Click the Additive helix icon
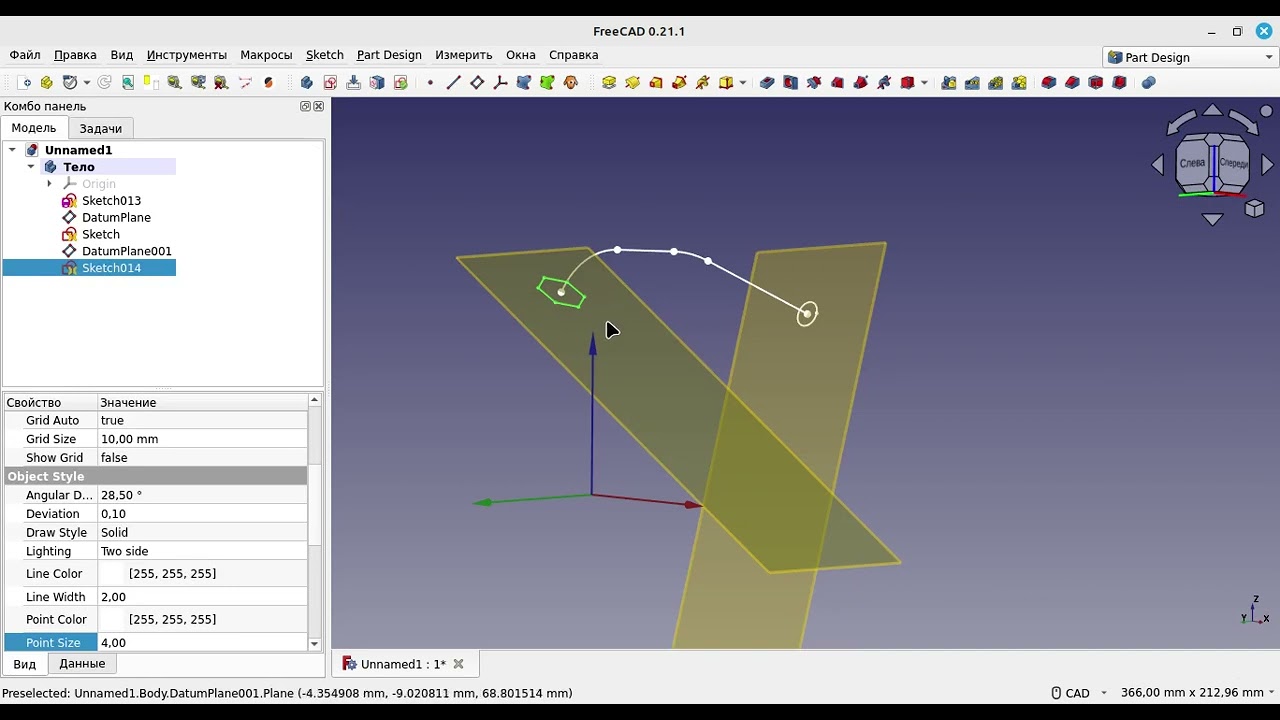Viewport: 1280px width, 720px height. [702, 83]
